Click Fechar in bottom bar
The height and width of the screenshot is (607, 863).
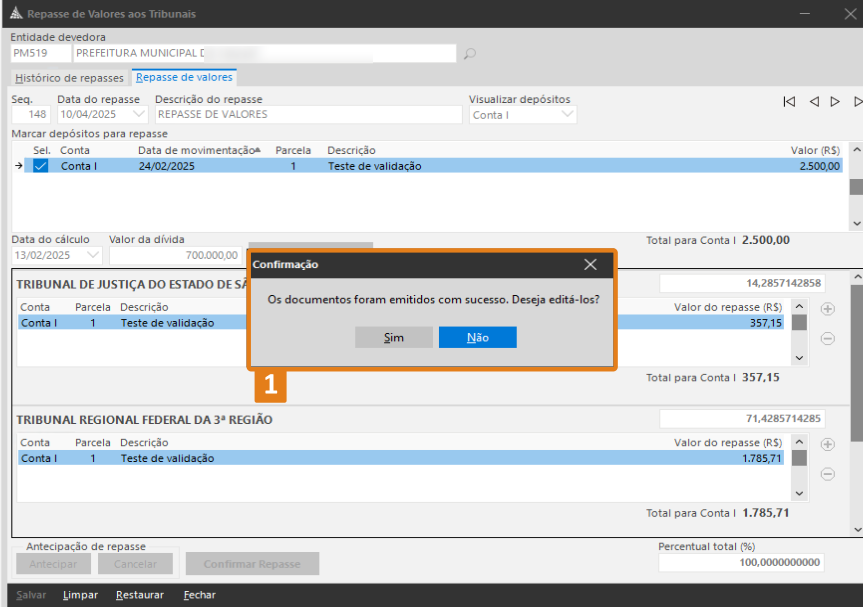tap(199, 595)
